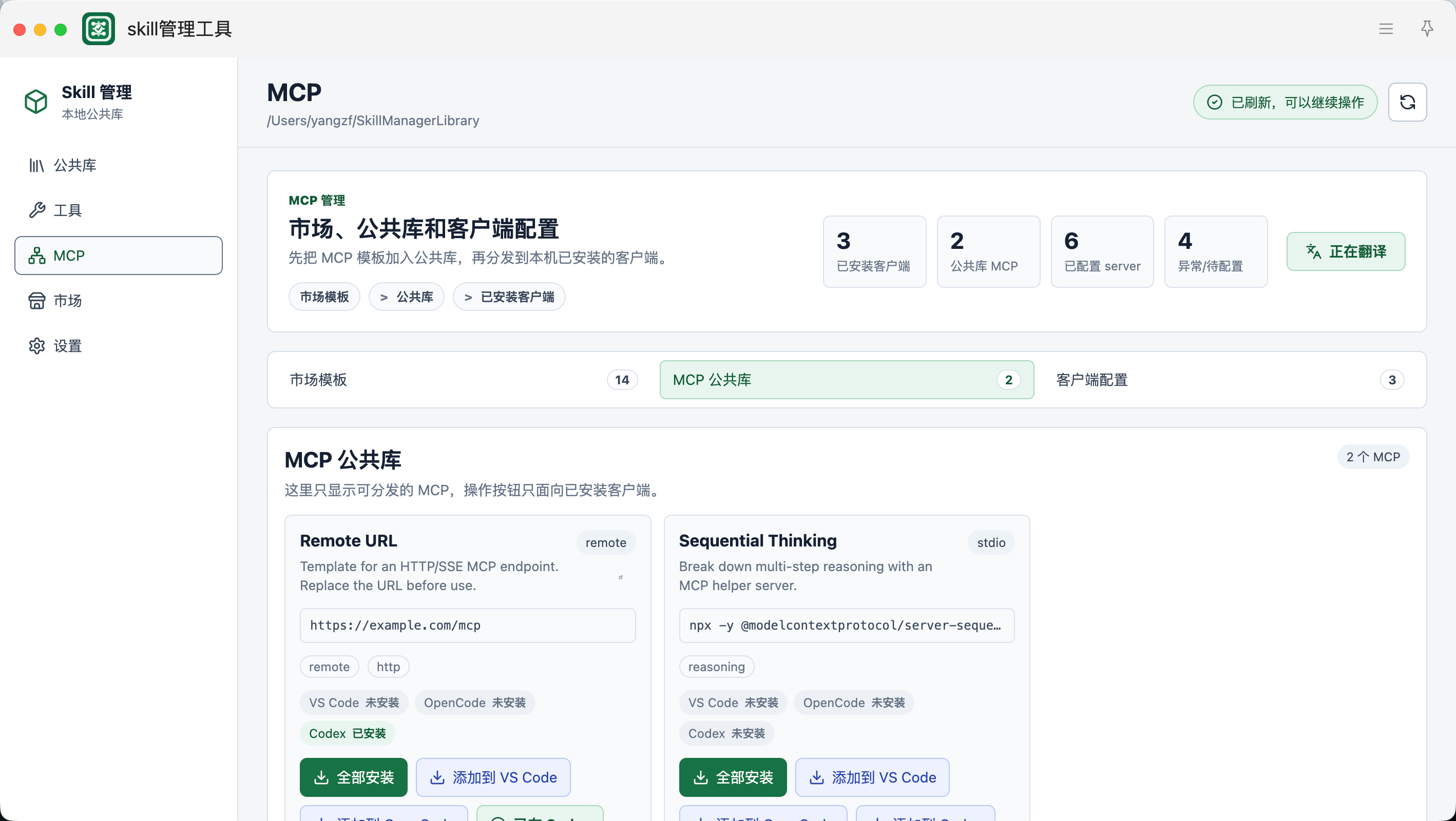The width and height of the screenshot is (1456, 821).
Task: Click the remote type badge beside Remote URL title
Action: click(606, 542)
